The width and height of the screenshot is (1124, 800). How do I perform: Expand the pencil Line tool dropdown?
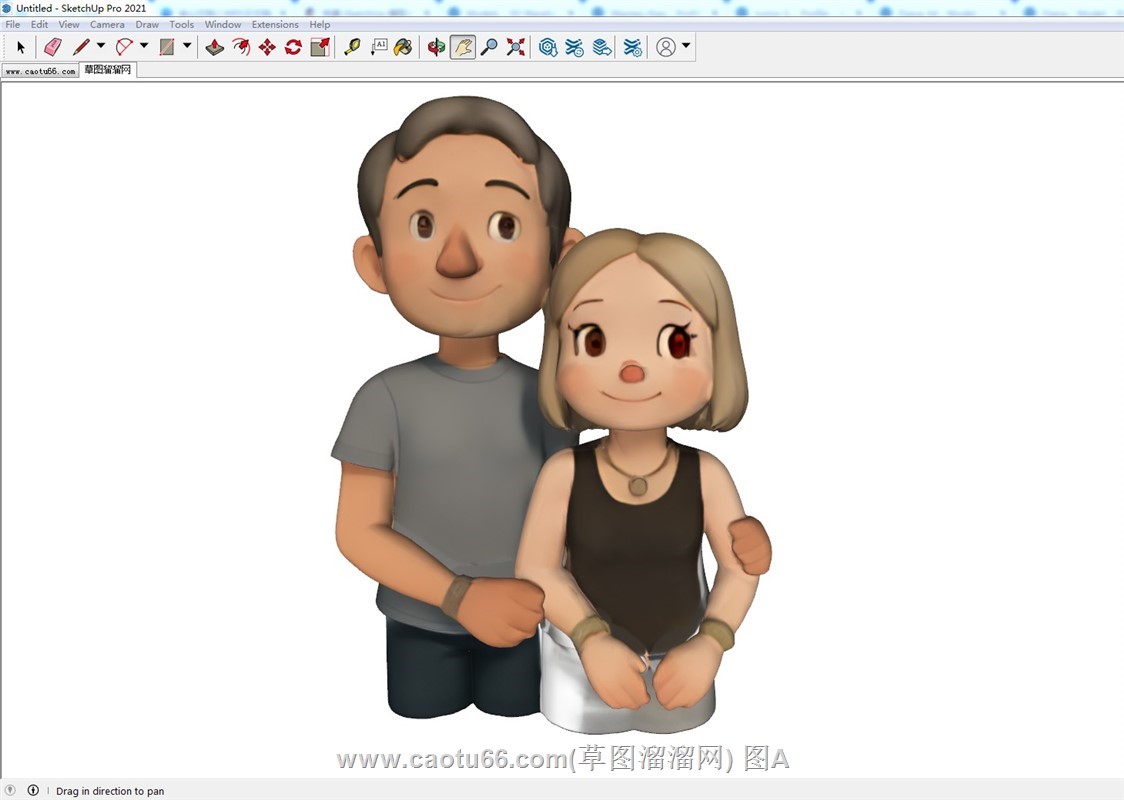point(101,46)
